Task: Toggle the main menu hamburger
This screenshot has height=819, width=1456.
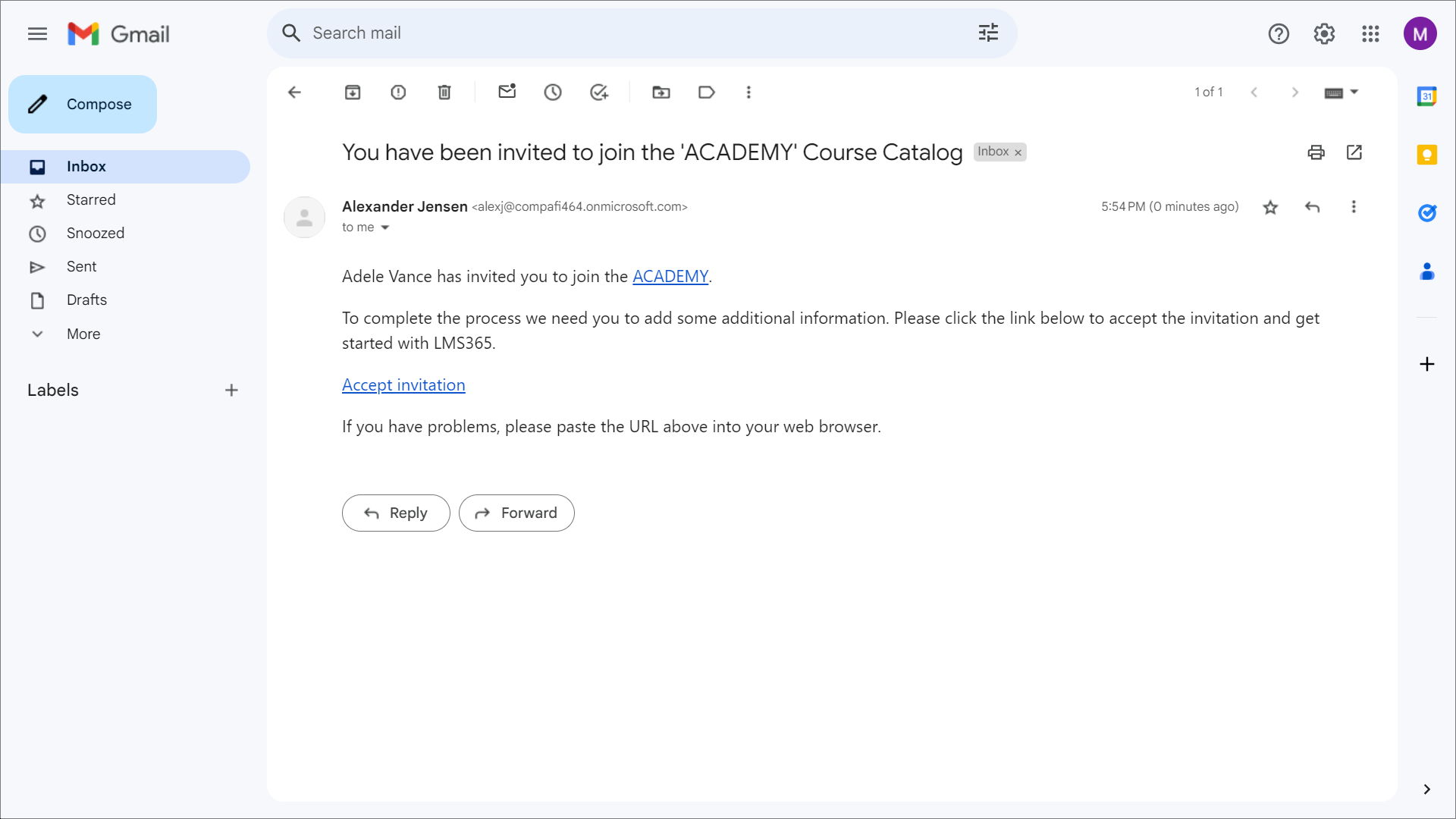Action: pyautogui.click(x=37, y=34)
